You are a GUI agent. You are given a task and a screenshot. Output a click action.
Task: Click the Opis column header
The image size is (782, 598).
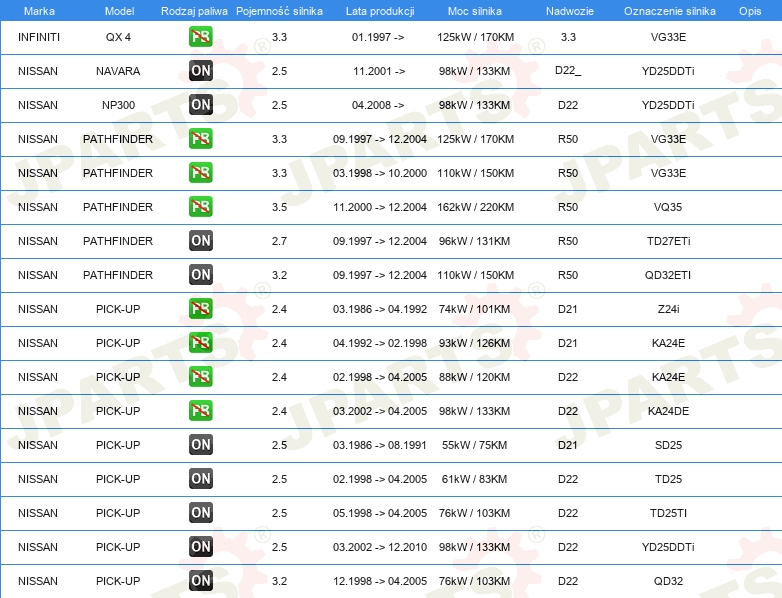coord(750,11)
